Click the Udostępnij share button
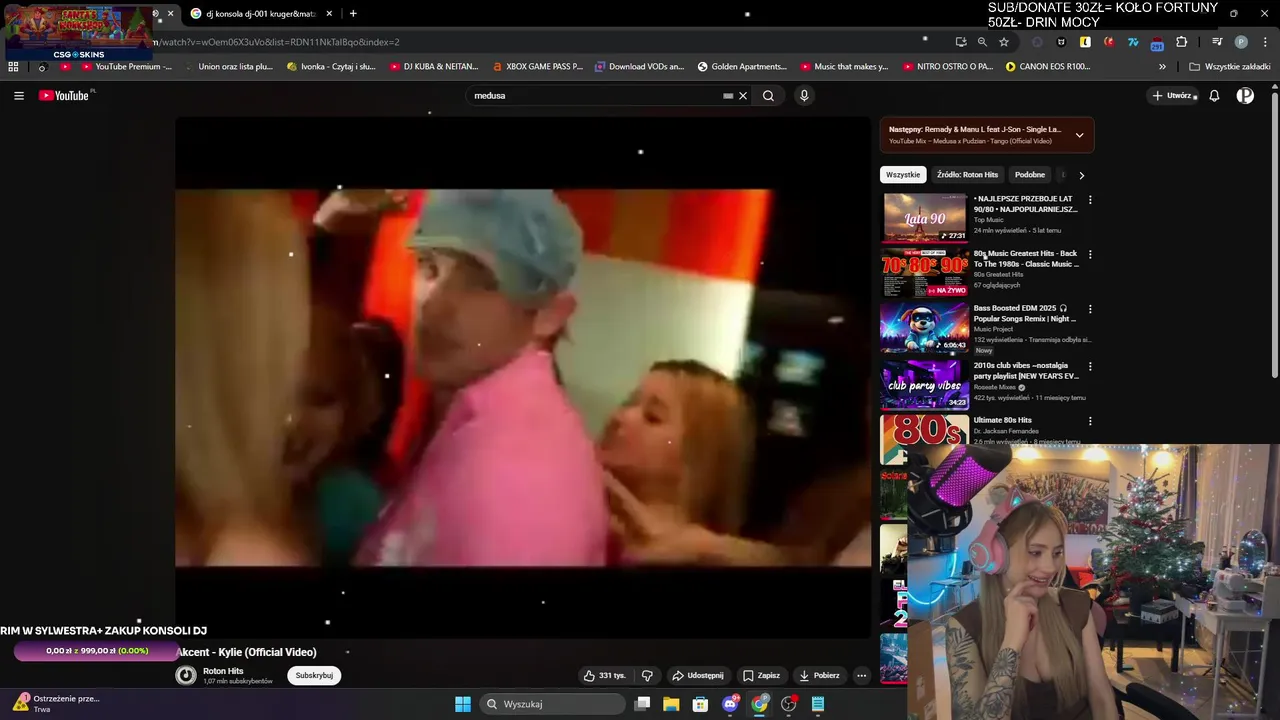The image size is (1280, 720). tap(698, 676)
